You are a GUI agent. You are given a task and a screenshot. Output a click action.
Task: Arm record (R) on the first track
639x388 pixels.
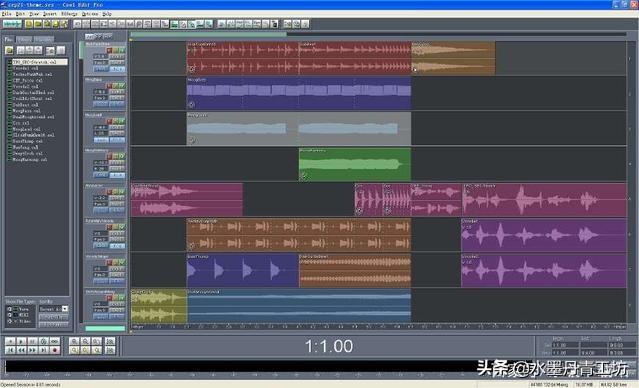[109, 51]
